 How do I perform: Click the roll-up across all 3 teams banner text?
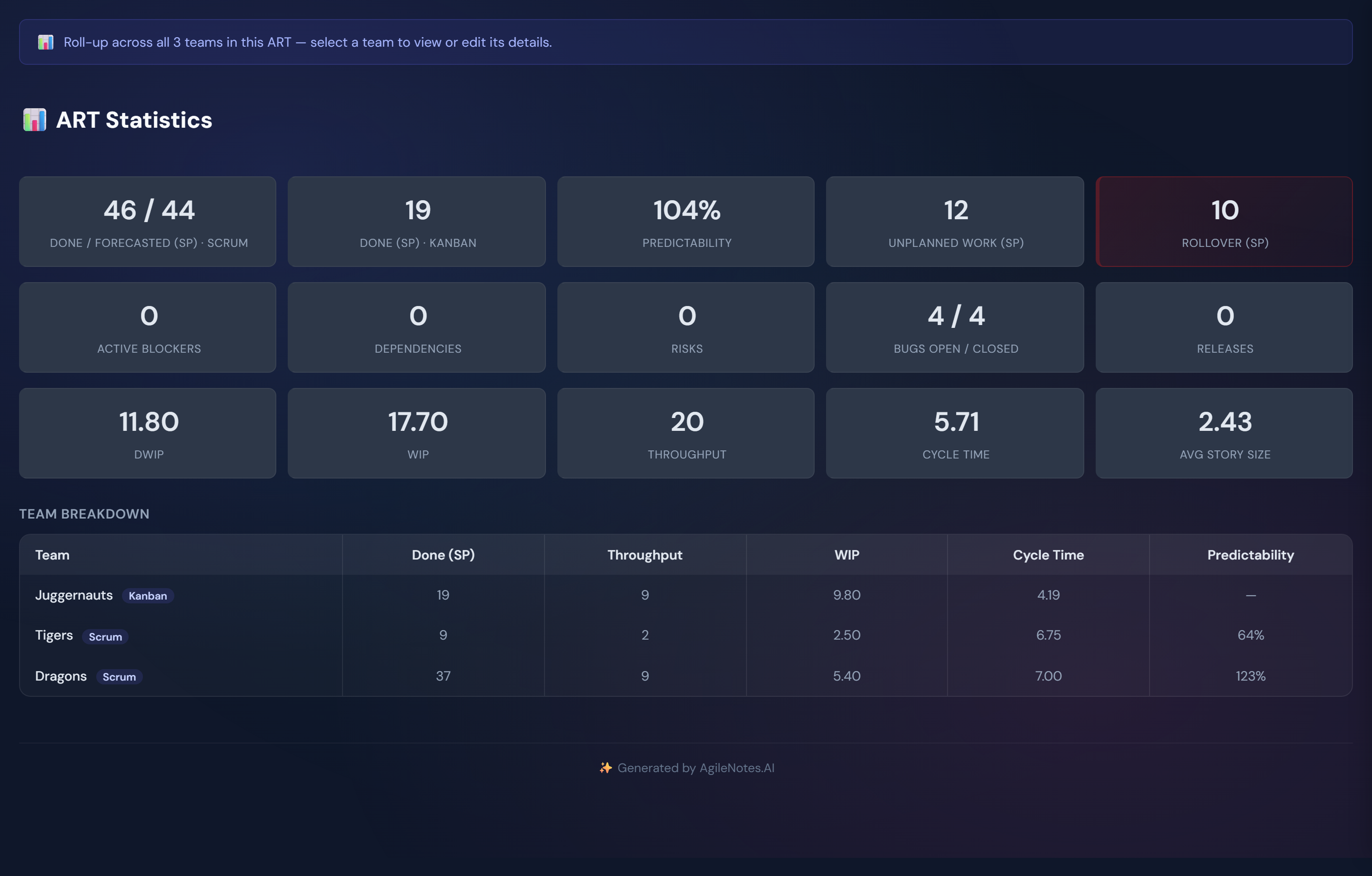pos(308,42)
